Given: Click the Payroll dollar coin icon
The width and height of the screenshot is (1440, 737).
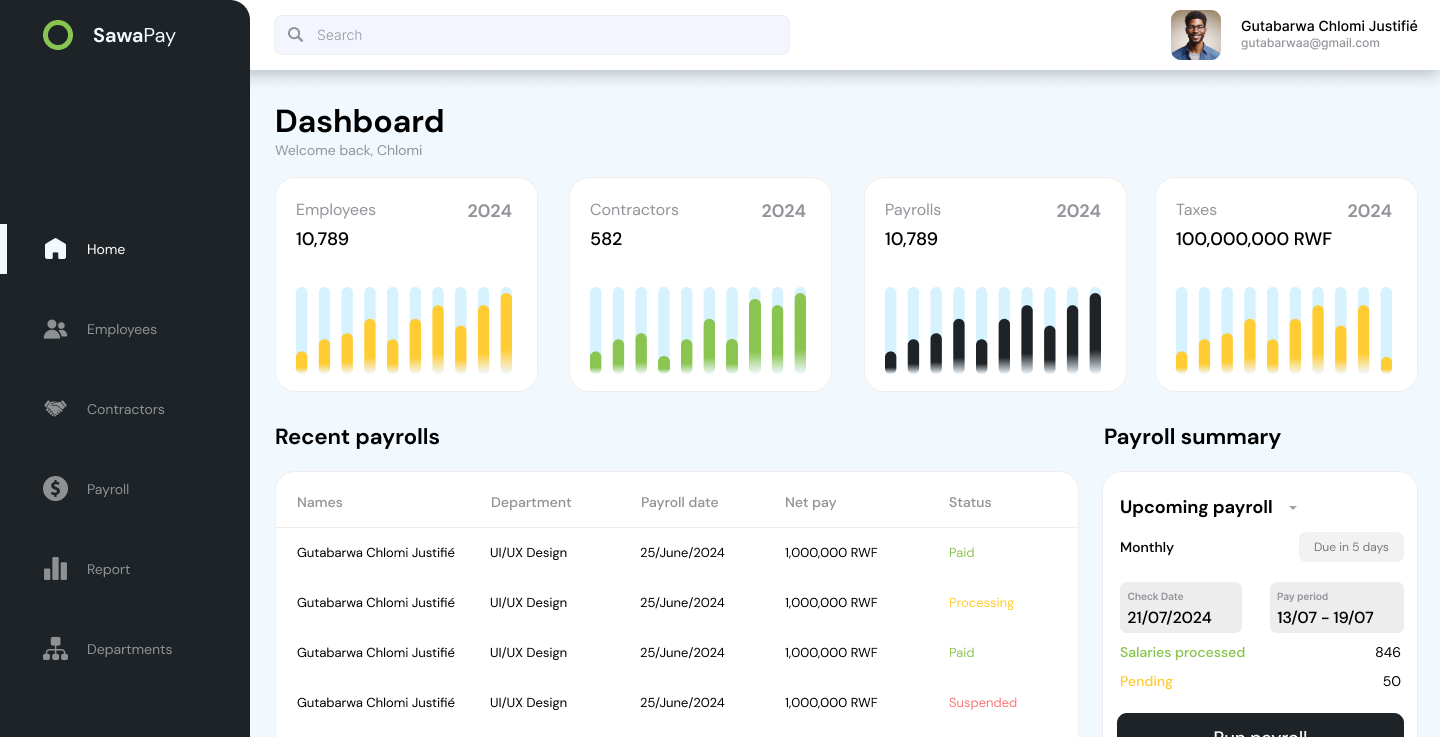Looking at the screenshot, I should point(55,489).
